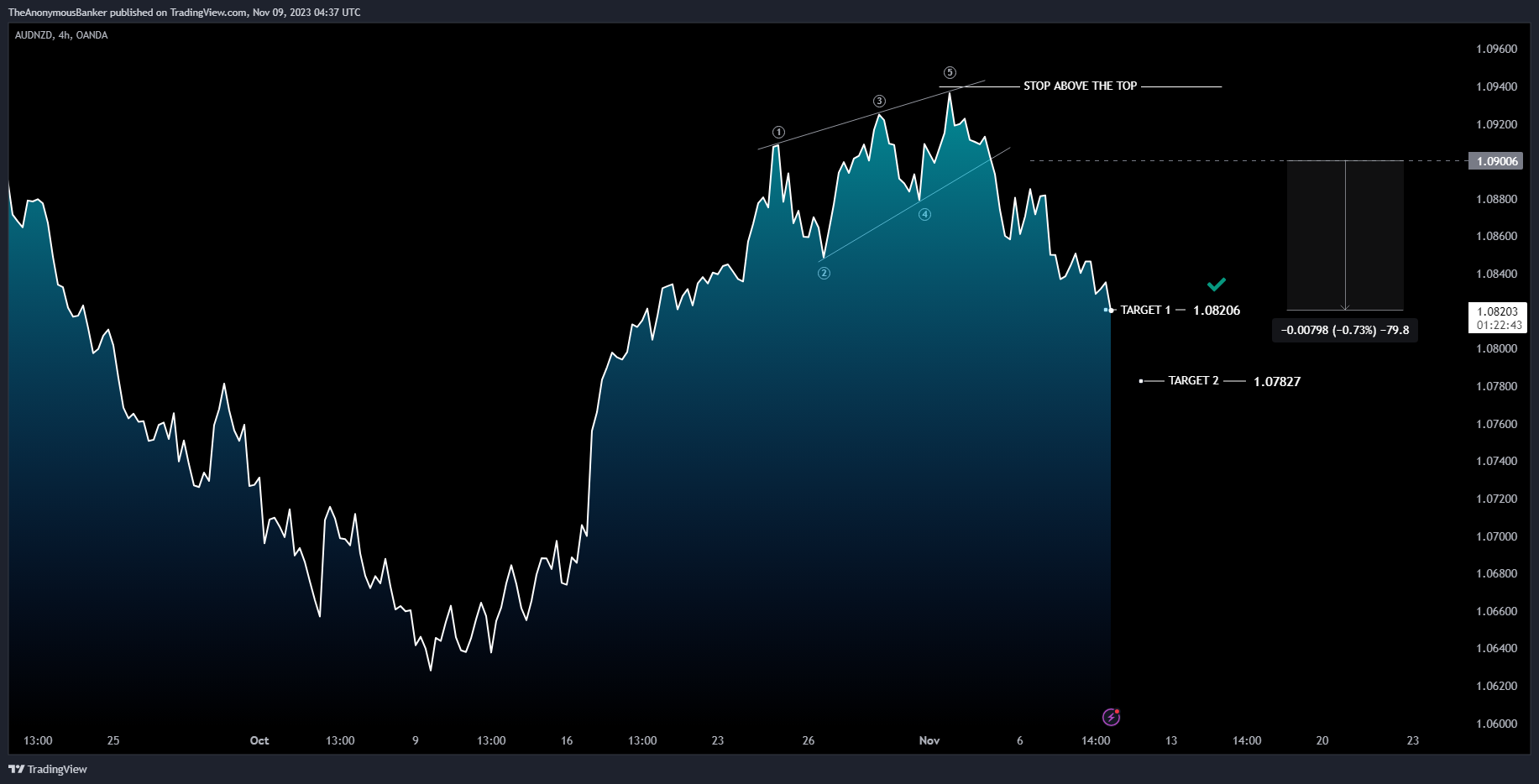Click the 1.07827 target price text
The height and width of the screenshot is (784, 1539).
1277,381
